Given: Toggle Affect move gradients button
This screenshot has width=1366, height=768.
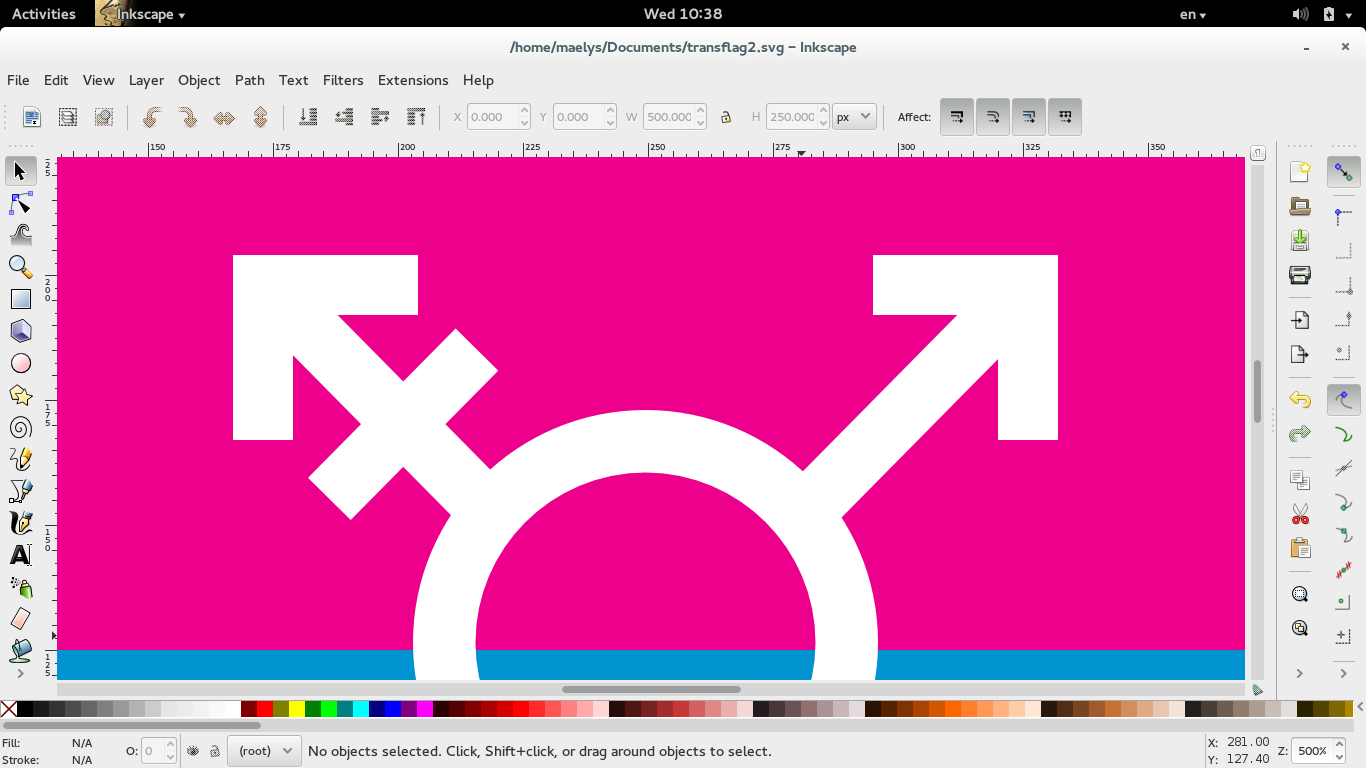Looking at the screenshot, I should pos(1029,117).
